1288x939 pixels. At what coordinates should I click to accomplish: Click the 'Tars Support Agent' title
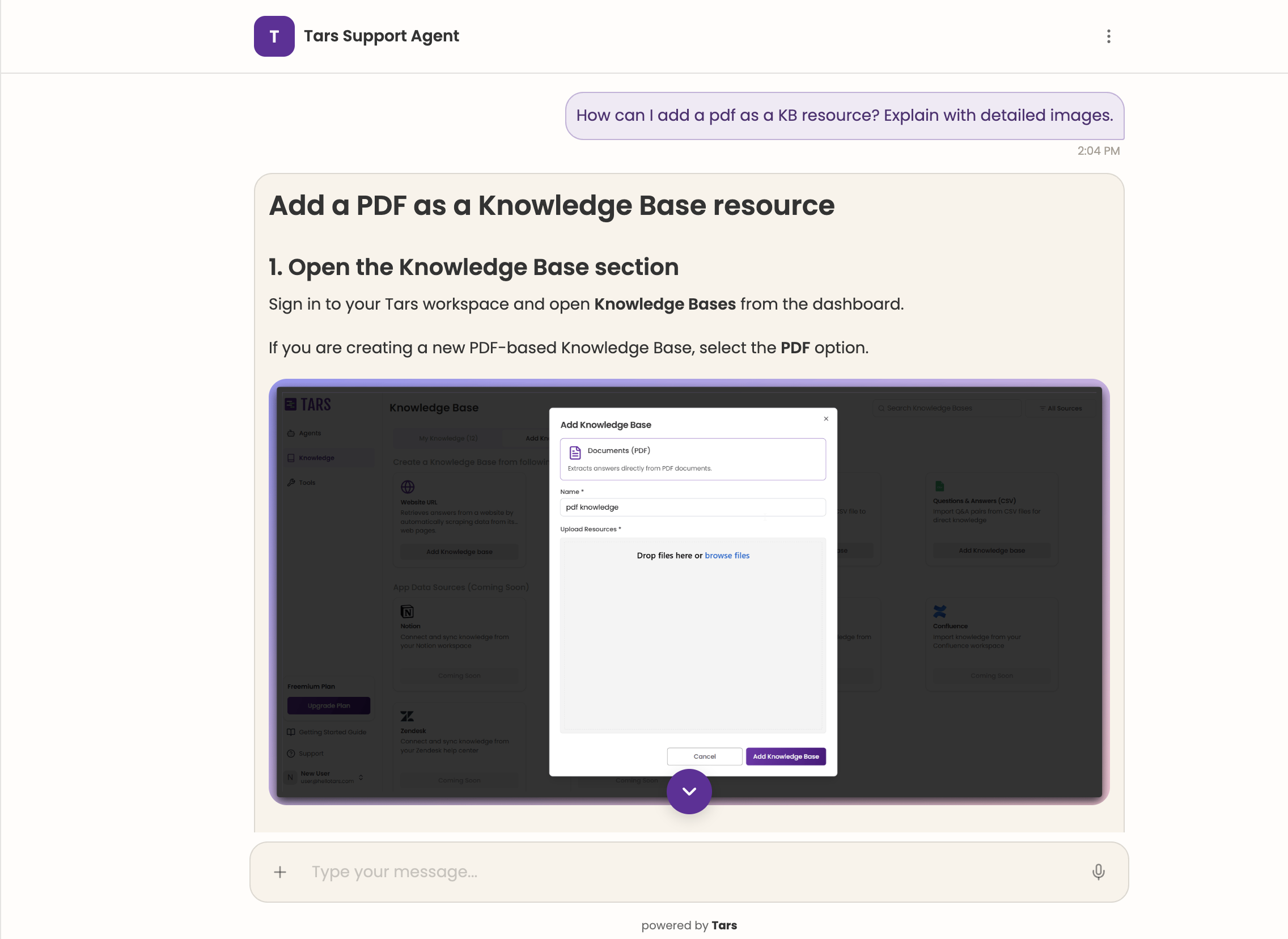(381, 36)
